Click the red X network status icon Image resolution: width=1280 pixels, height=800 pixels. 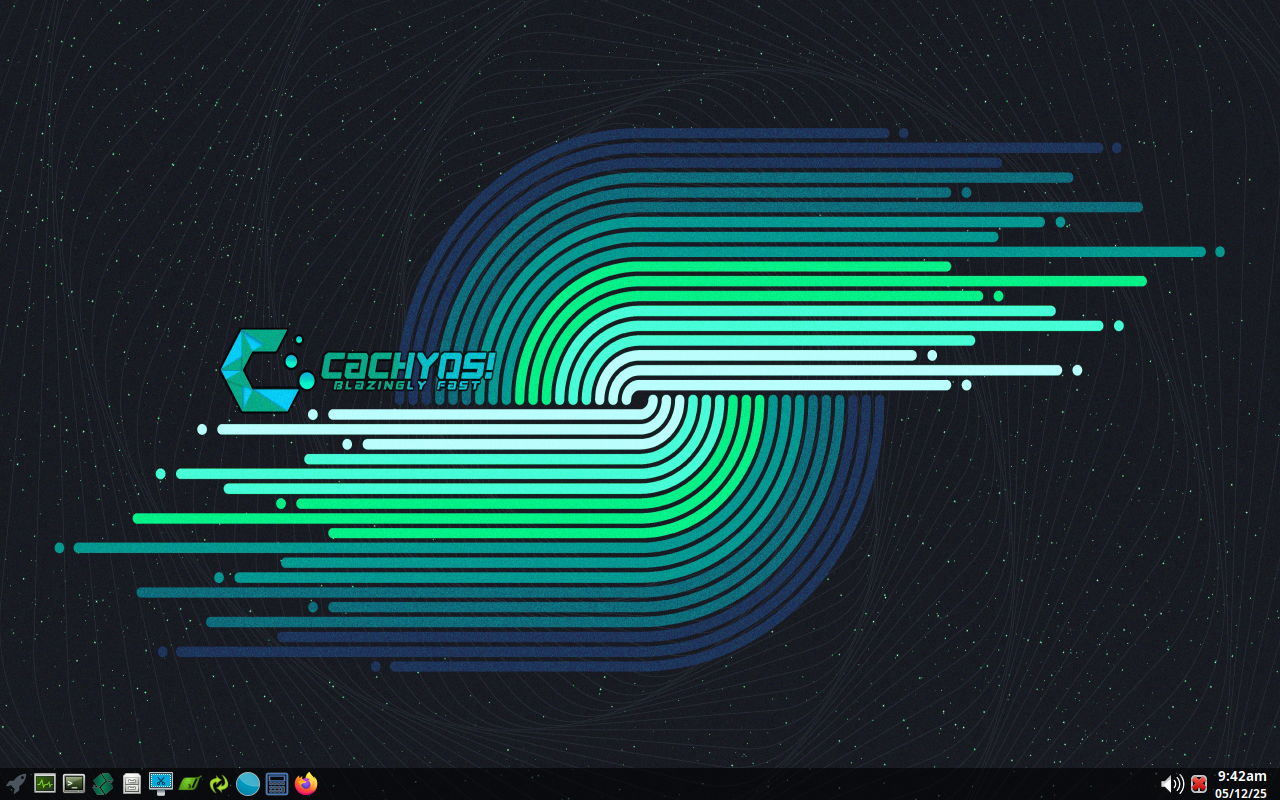[1199, 784]
